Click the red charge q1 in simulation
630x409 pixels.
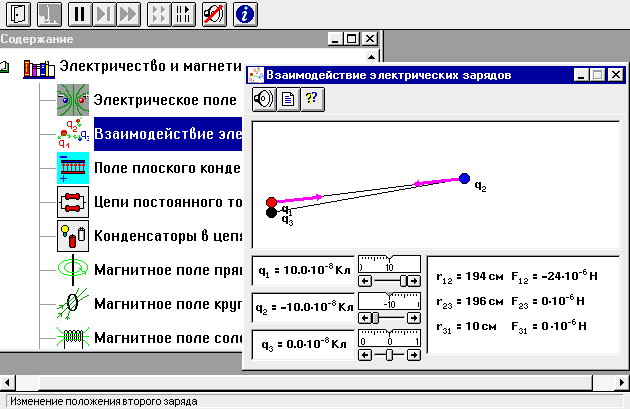tap(272, 202)
